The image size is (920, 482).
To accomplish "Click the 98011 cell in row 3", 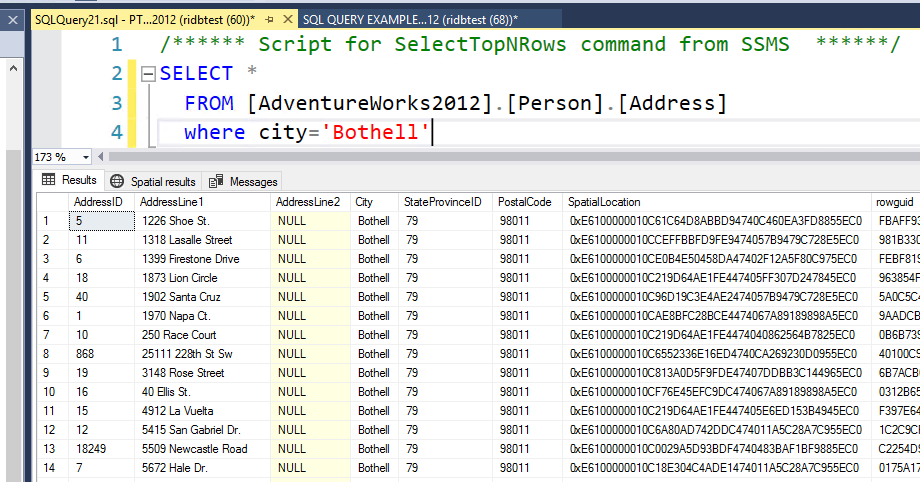I will (x=527, y=259).
